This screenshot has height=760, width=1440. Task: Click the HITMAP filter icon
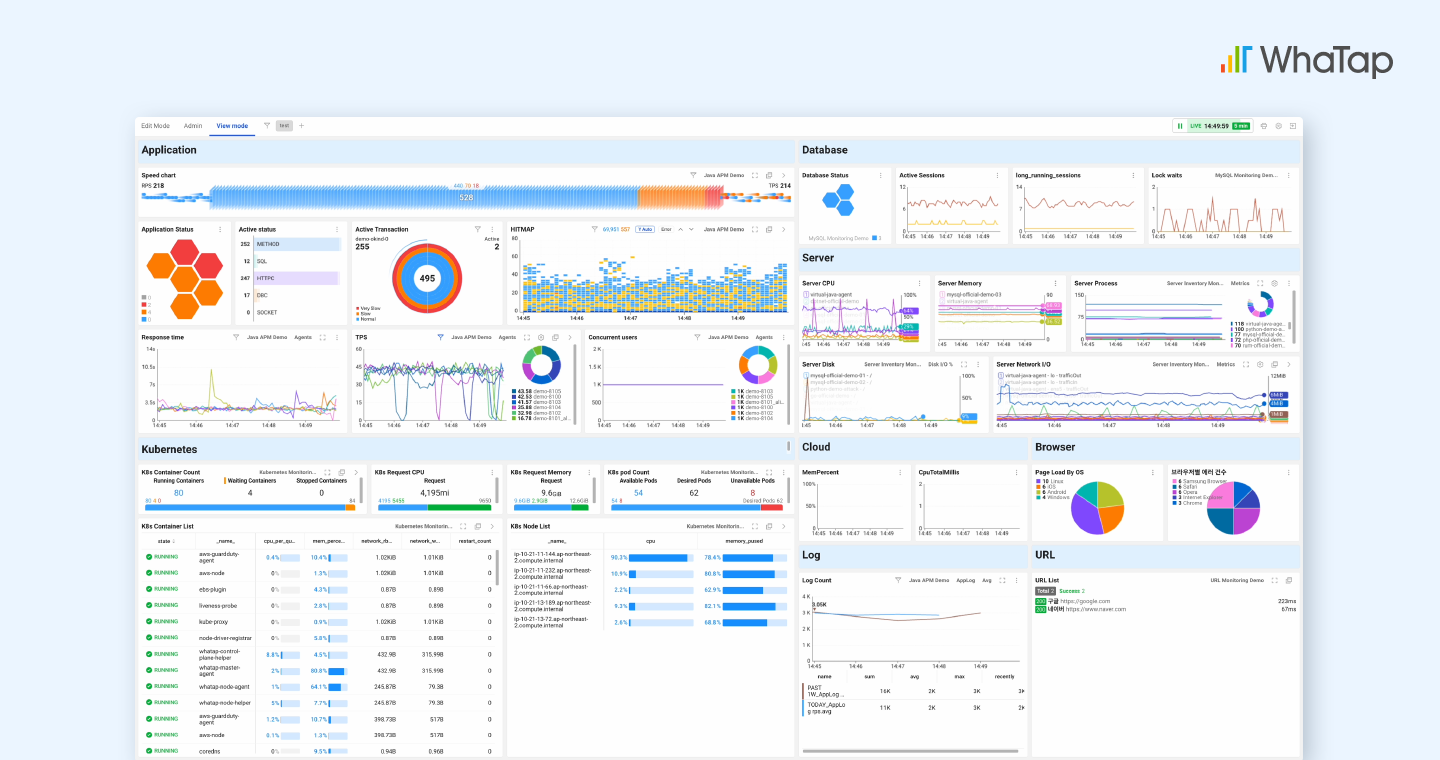[x=594, y=229]
